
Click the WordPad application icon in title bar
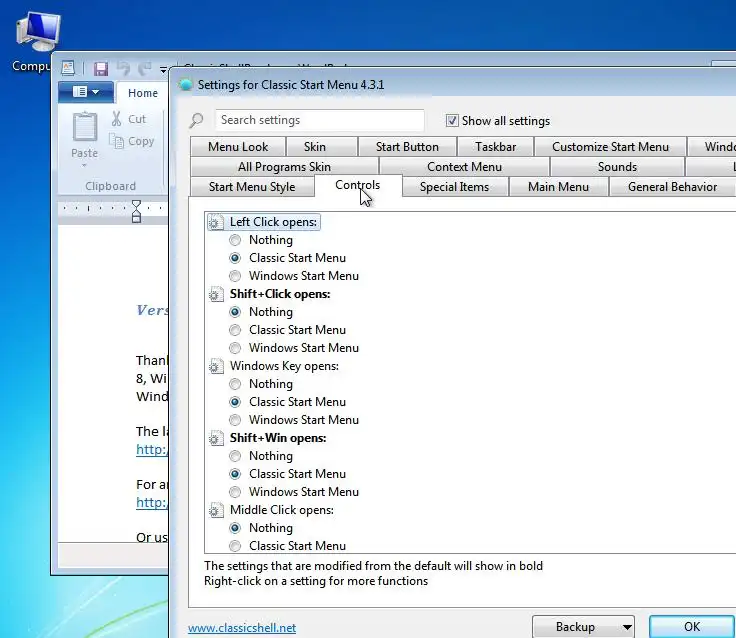point(68,68)
